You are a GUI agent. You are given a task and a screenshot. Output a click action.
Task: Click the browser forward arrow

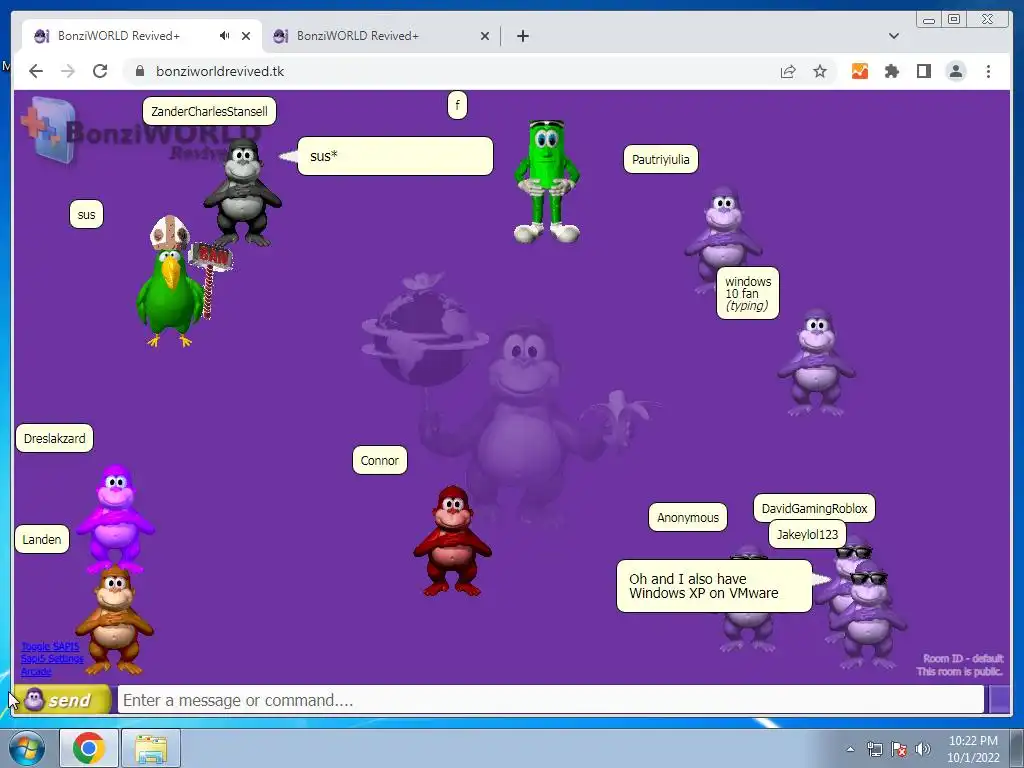68,71
